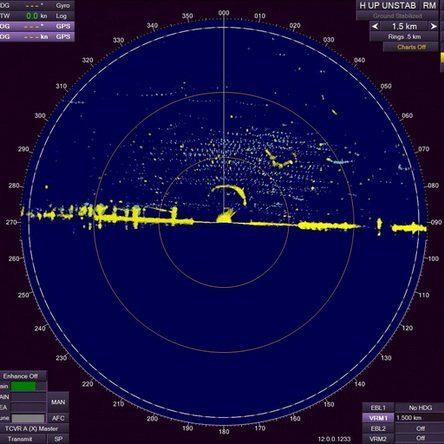
Task: Decrease range with the left arrow
Action: 375,26
